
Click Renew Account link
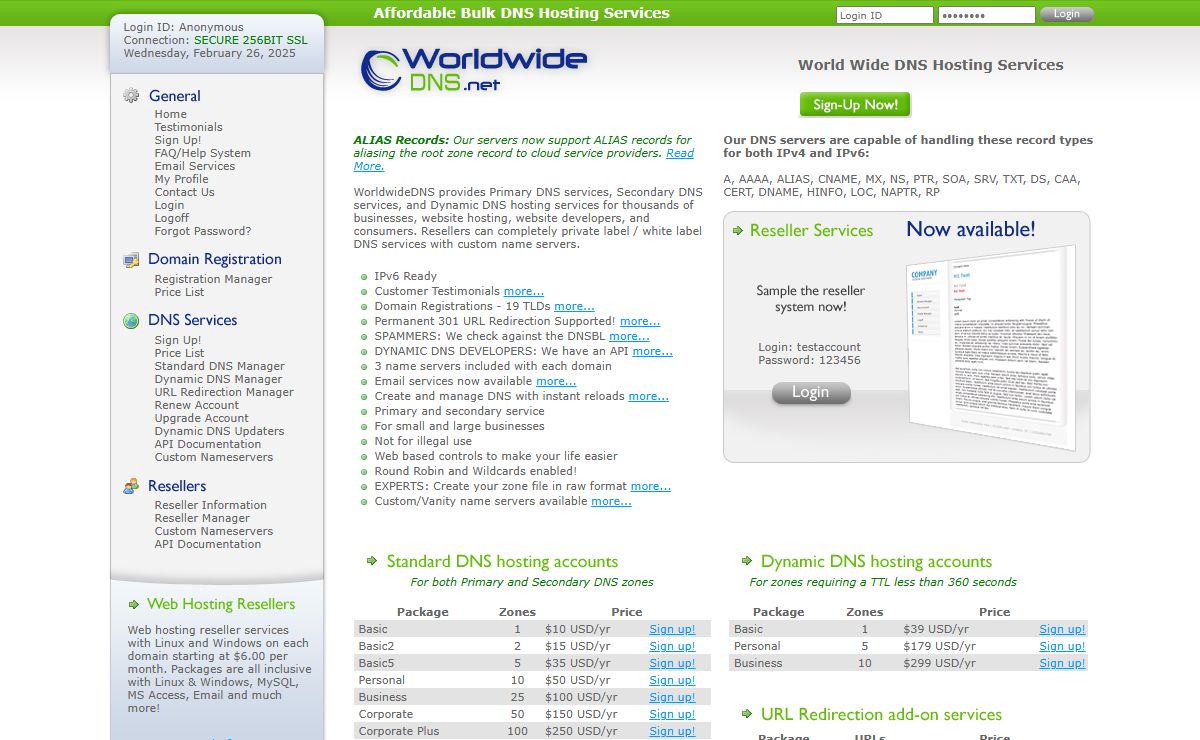(x=196, y=405)
